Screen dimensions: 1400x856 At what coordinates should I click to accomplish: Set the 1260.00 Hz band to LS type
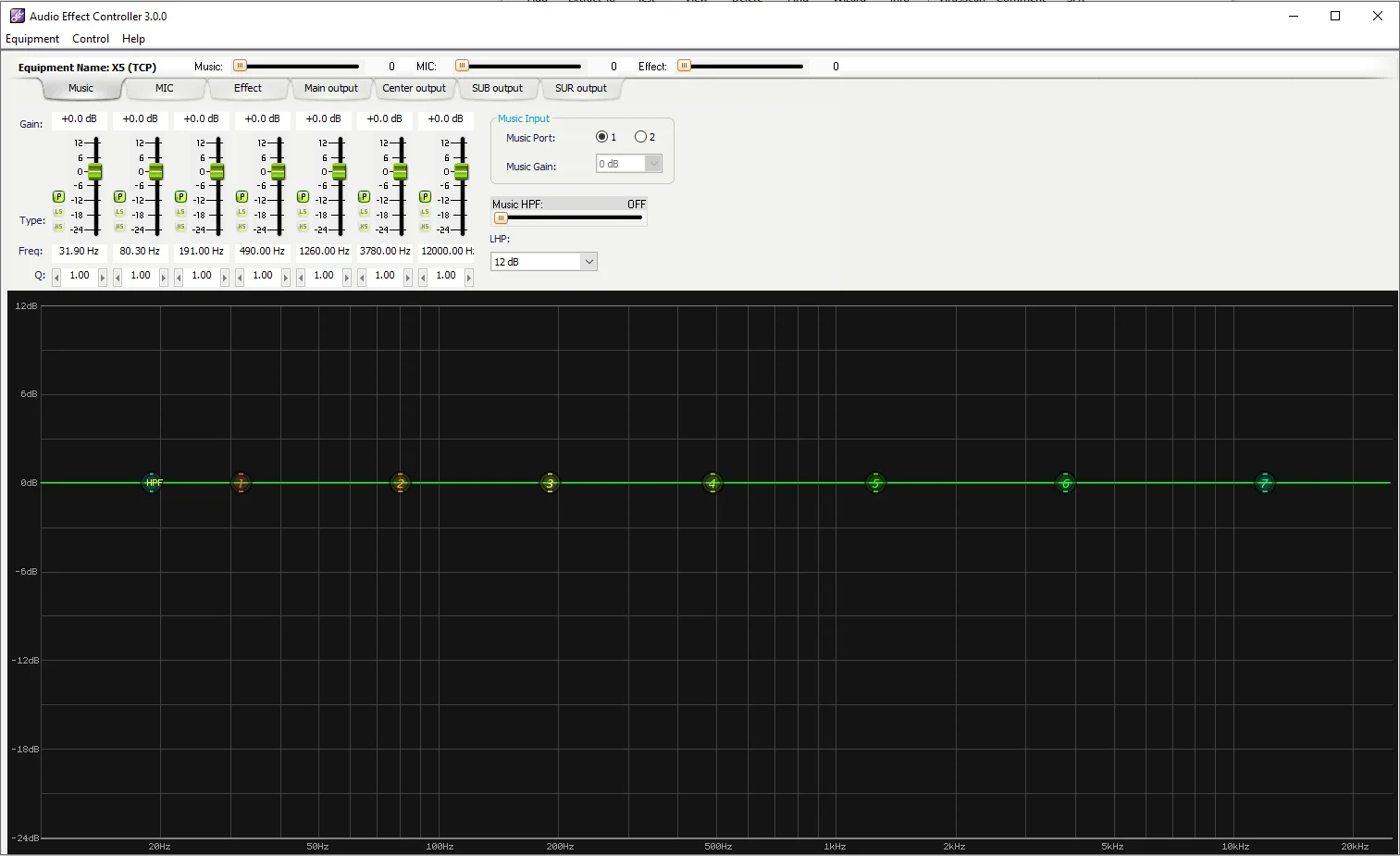pos(303,212)
